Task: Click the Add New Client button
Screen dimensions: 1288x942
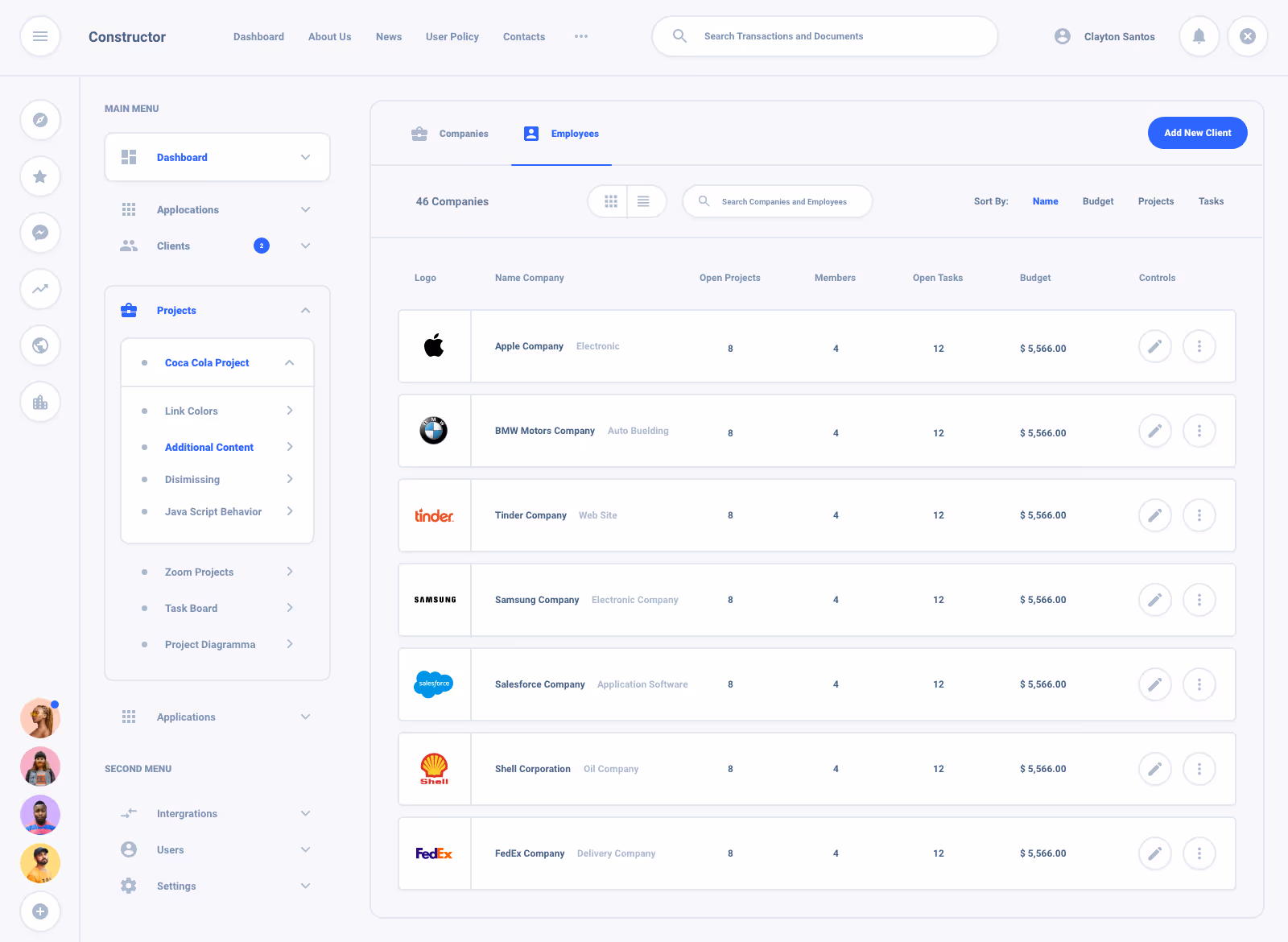Action: click(x=1197, y=133)
